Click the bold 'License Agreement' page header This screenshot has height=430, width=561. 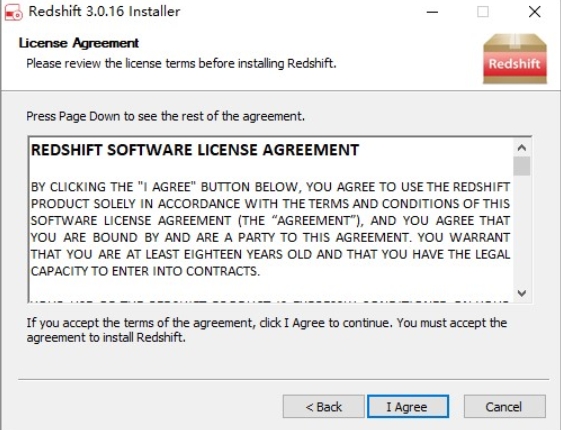pos(79,43)
